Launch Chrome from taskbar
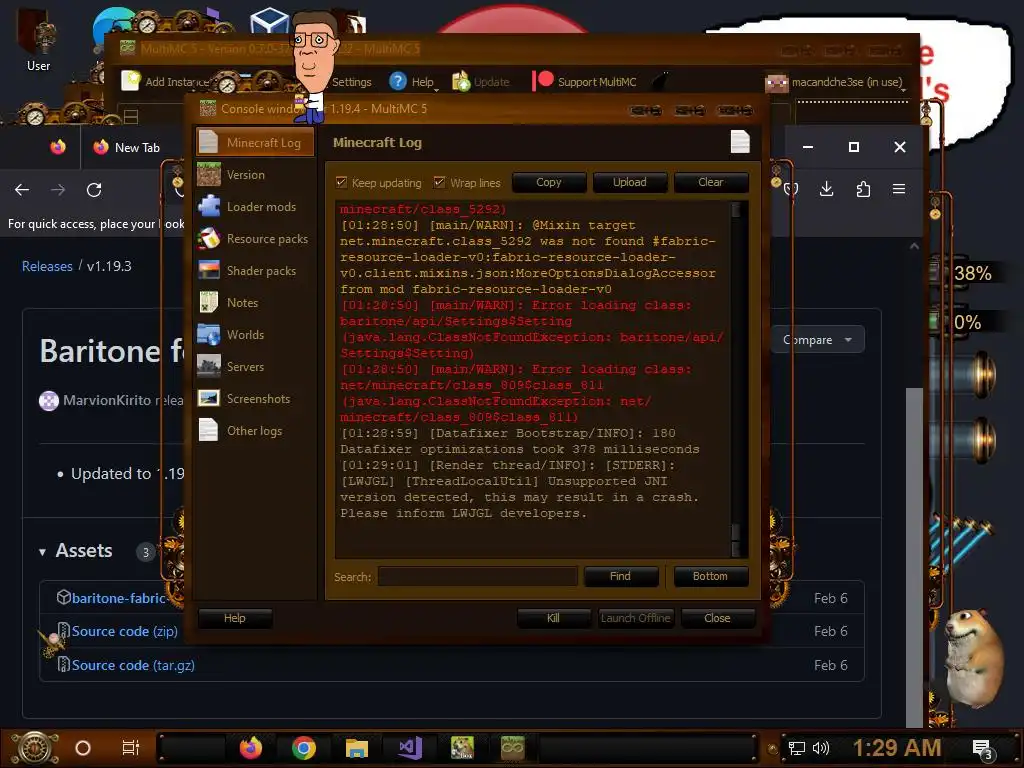The width and height of the screenshot is (1024, 768). click(x=304, y=748)
